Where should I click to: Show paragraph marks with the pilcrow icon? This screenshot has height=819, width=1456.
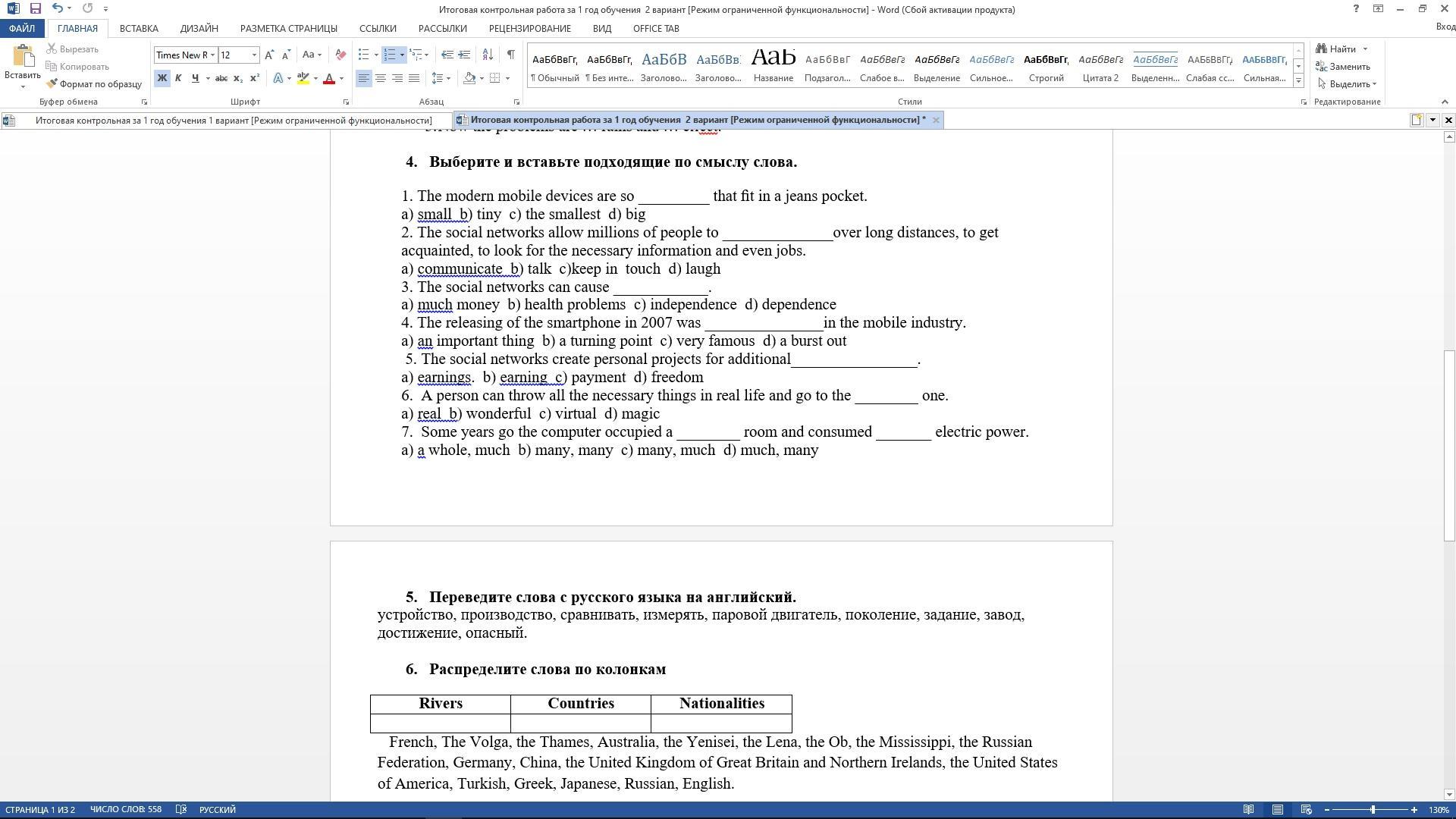(511, 55)
